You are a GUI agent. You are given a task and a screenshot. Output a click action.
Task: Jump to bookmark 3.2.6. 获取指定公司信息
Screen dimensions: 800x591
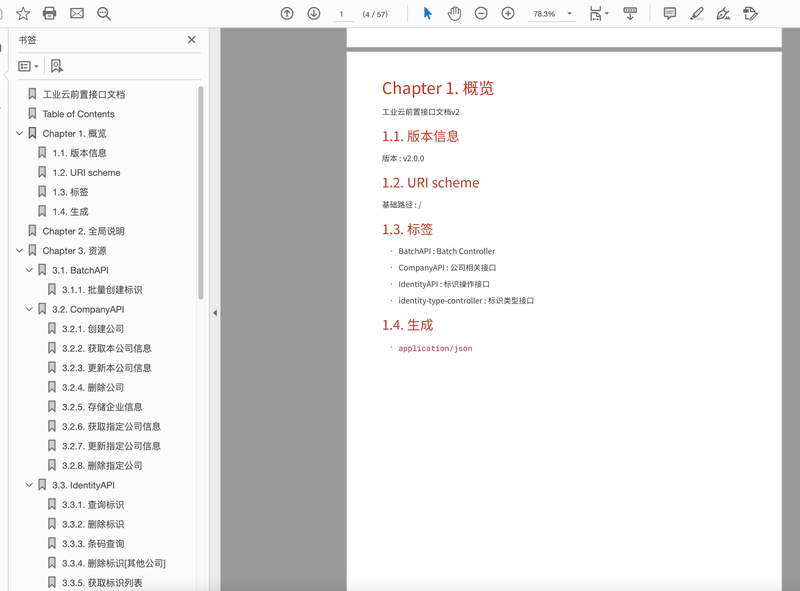pyautogui.click(x=111, y=427)
